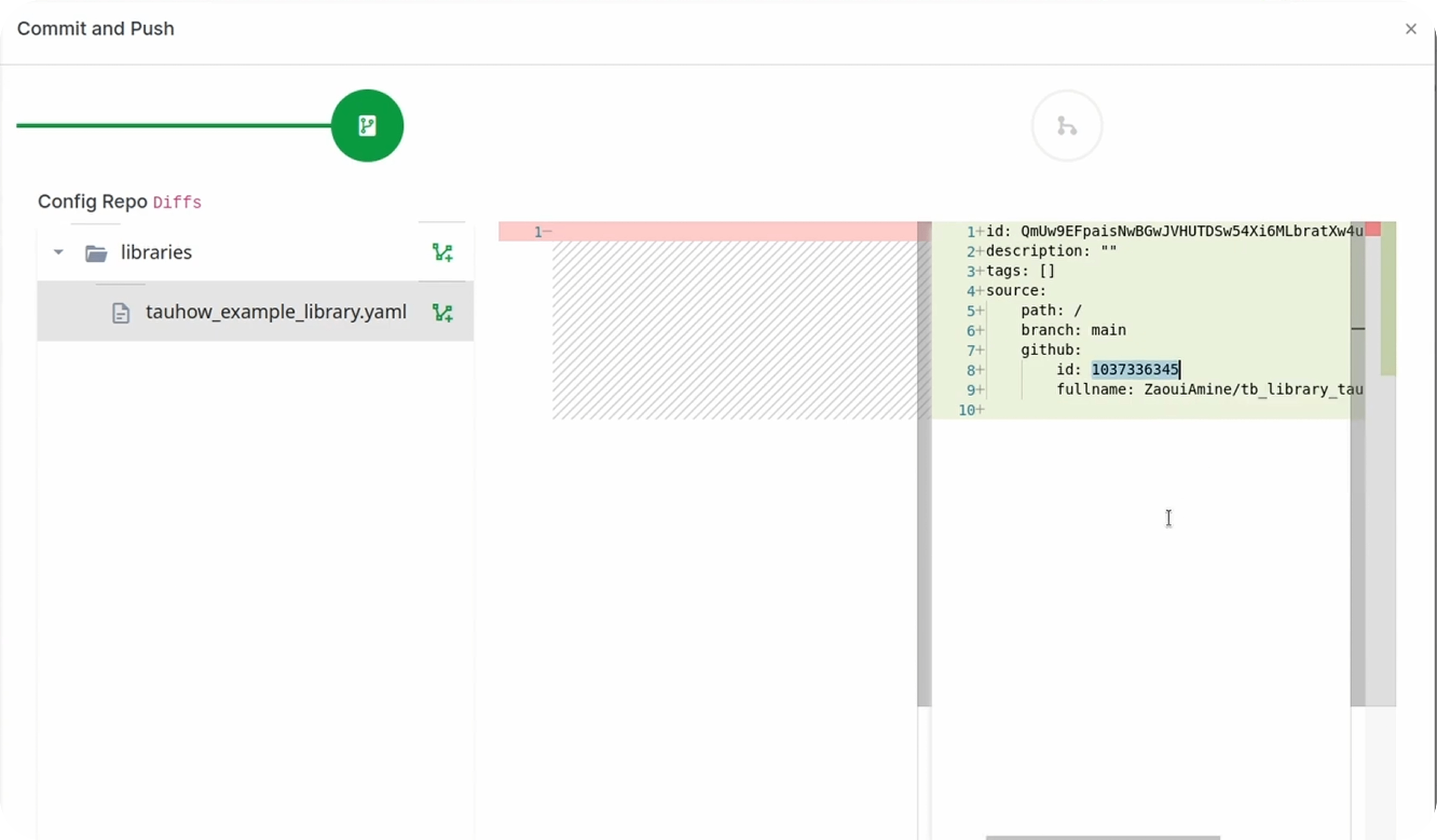Click the Diffs label beside Config Repo
The height and width of the screenshot is (840, 1437).
[177, 202]
